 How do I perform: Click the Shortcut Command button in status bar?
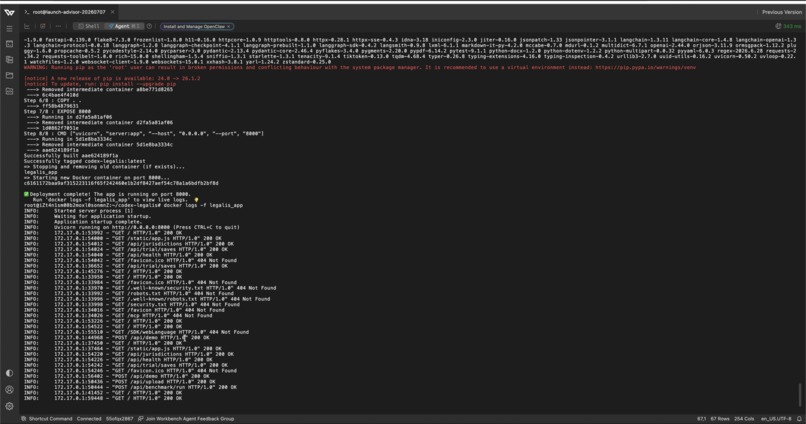point(46,419)
